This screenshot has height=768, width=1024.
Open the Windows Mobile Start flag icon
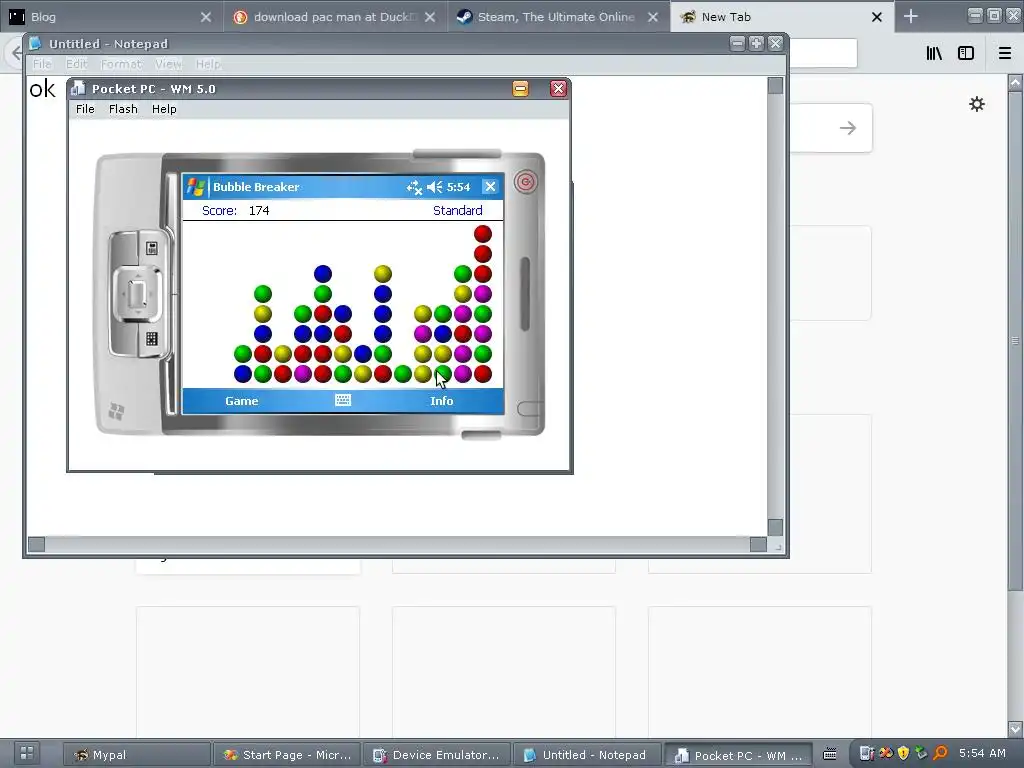coord(195,187)
